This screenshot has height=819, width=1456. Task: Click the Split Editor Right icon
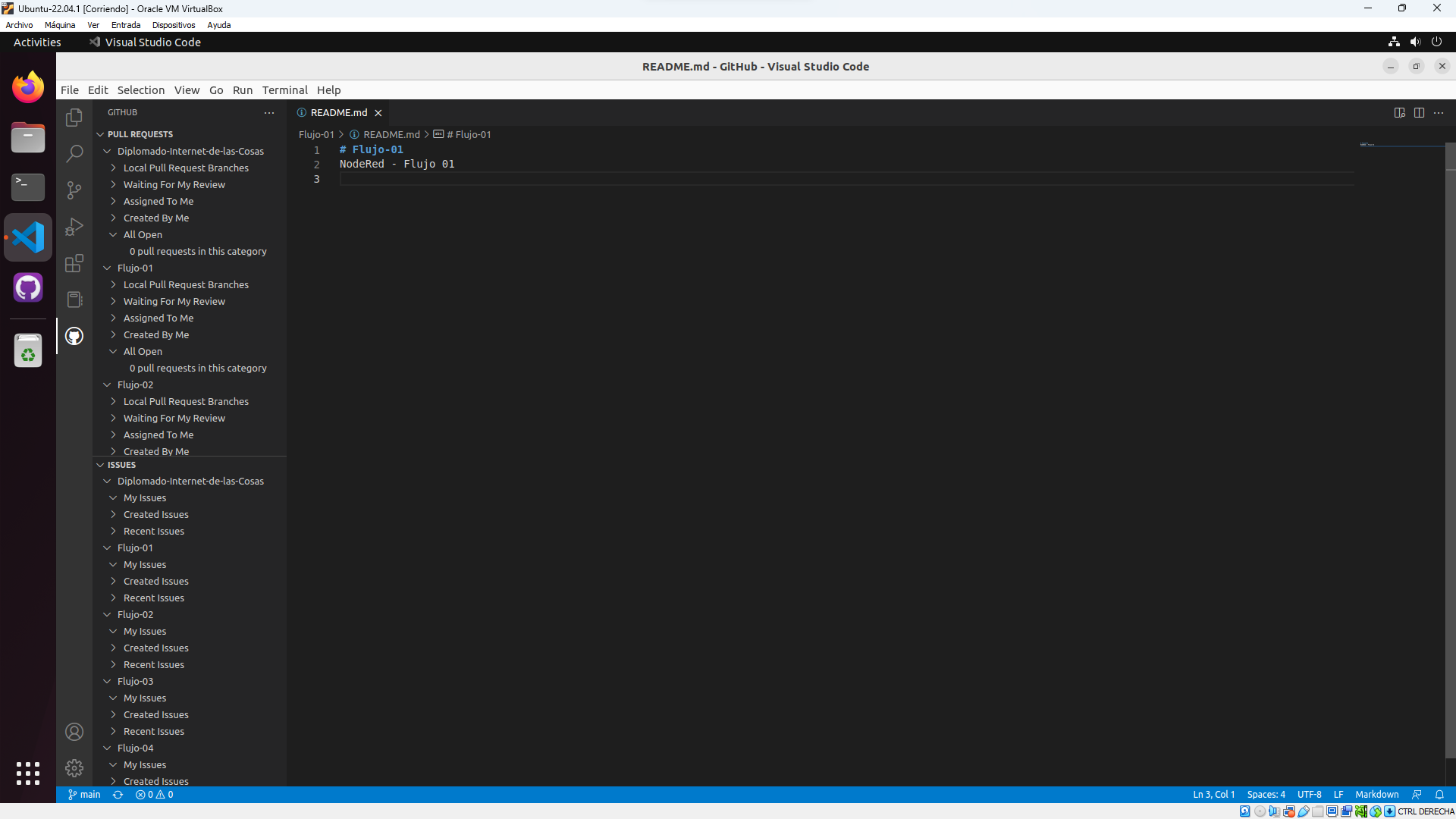coord(1419,112)
